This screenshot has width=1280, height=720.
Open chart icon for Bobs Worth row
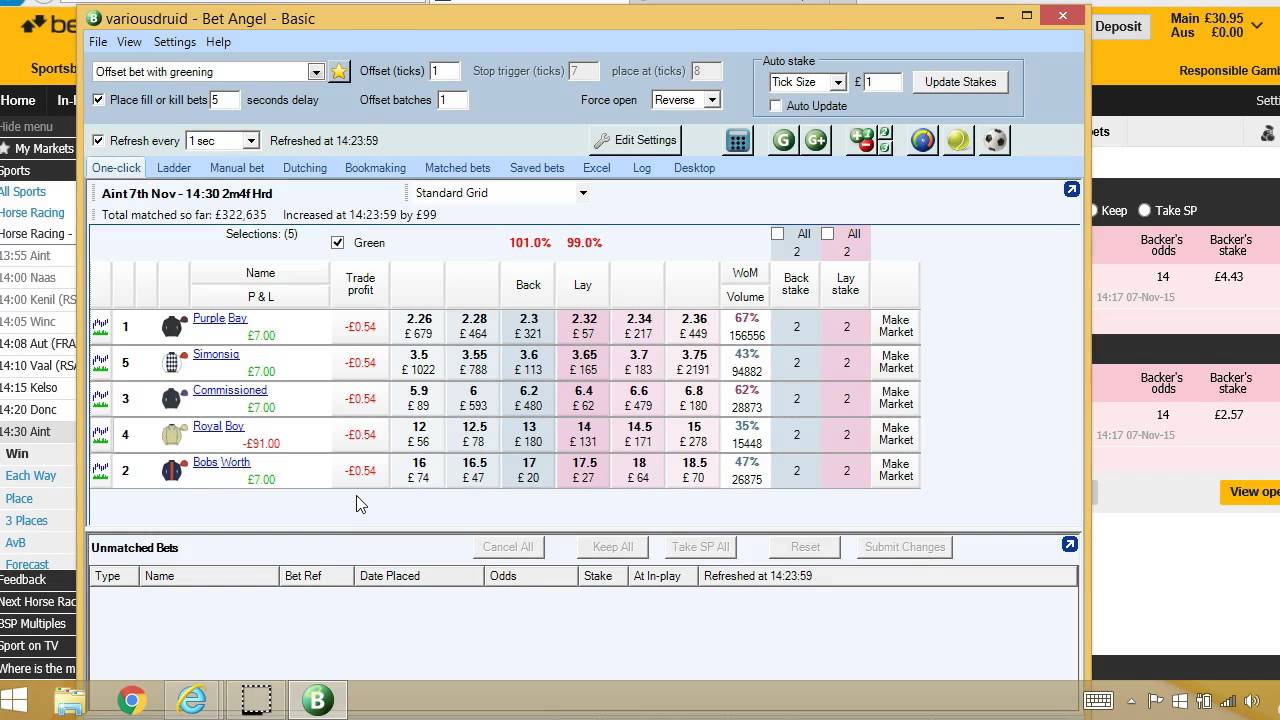click(x=100, y=470)
